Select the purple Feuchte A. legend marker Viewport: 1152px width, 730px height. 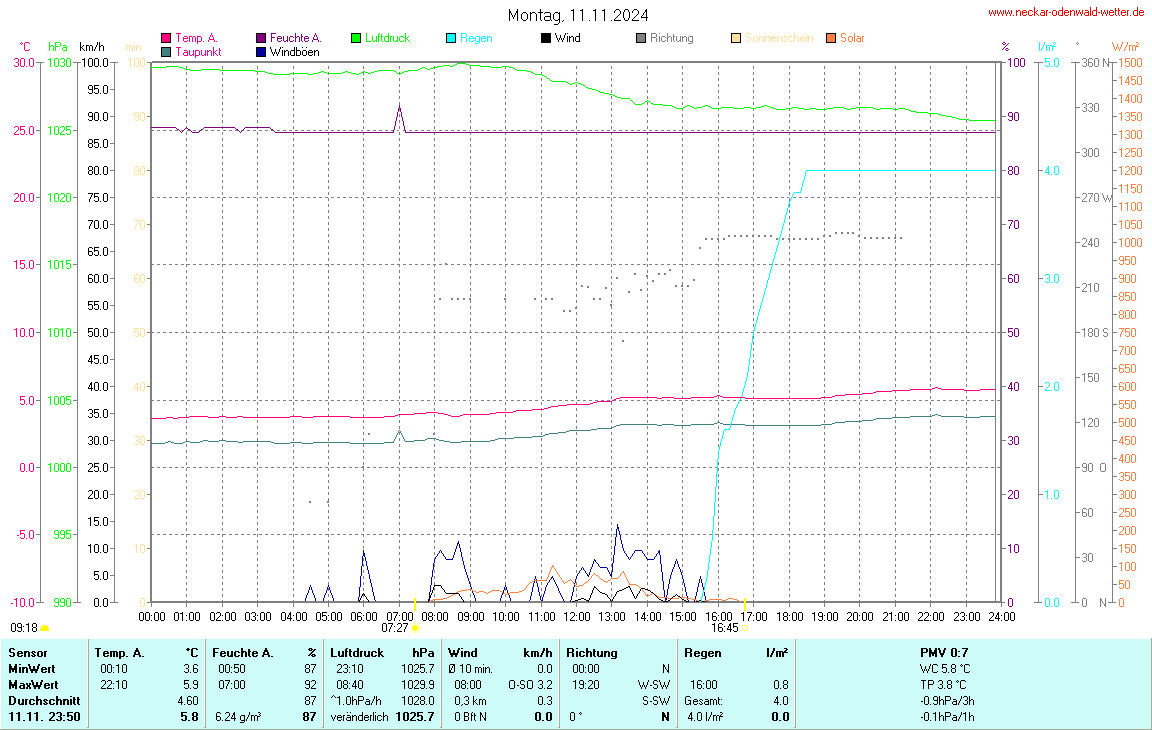click(262, 38)
